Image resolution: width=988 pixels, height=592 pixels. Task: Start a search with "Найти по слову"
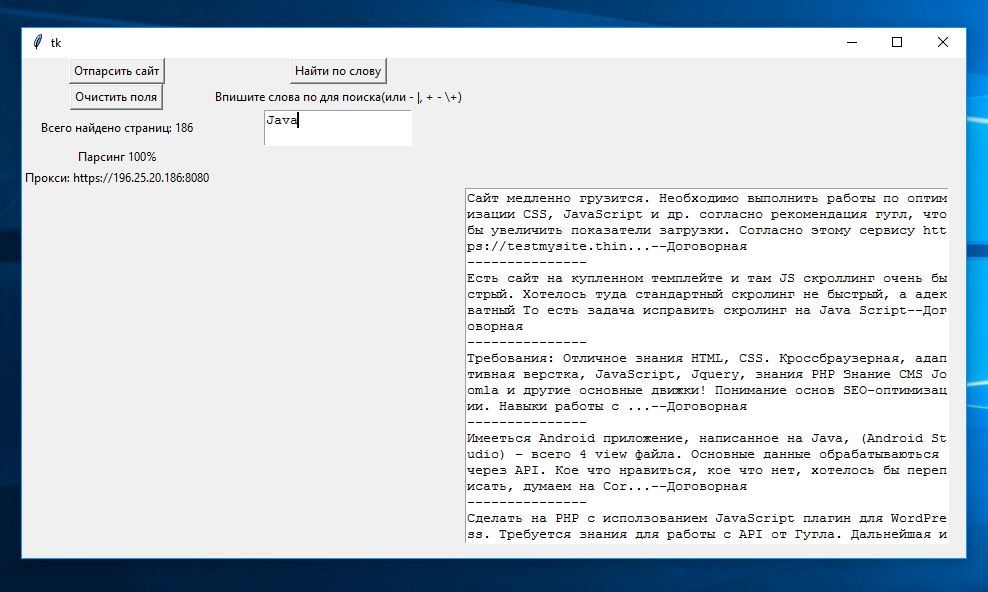point(338,70)
